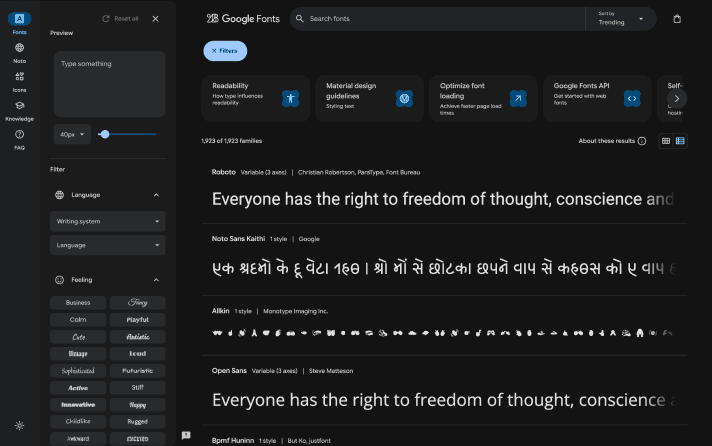712x446 pixels.
Task: Open the Fonts section in sidebar
Action: click(x=20, y=24)
